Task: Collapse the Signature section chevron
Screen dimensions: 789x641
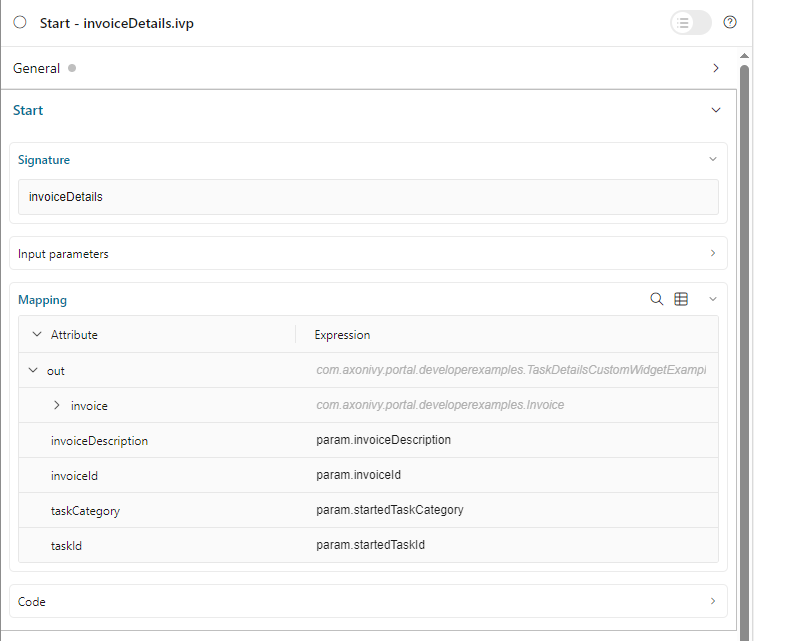Action: (x=712, y=159)
